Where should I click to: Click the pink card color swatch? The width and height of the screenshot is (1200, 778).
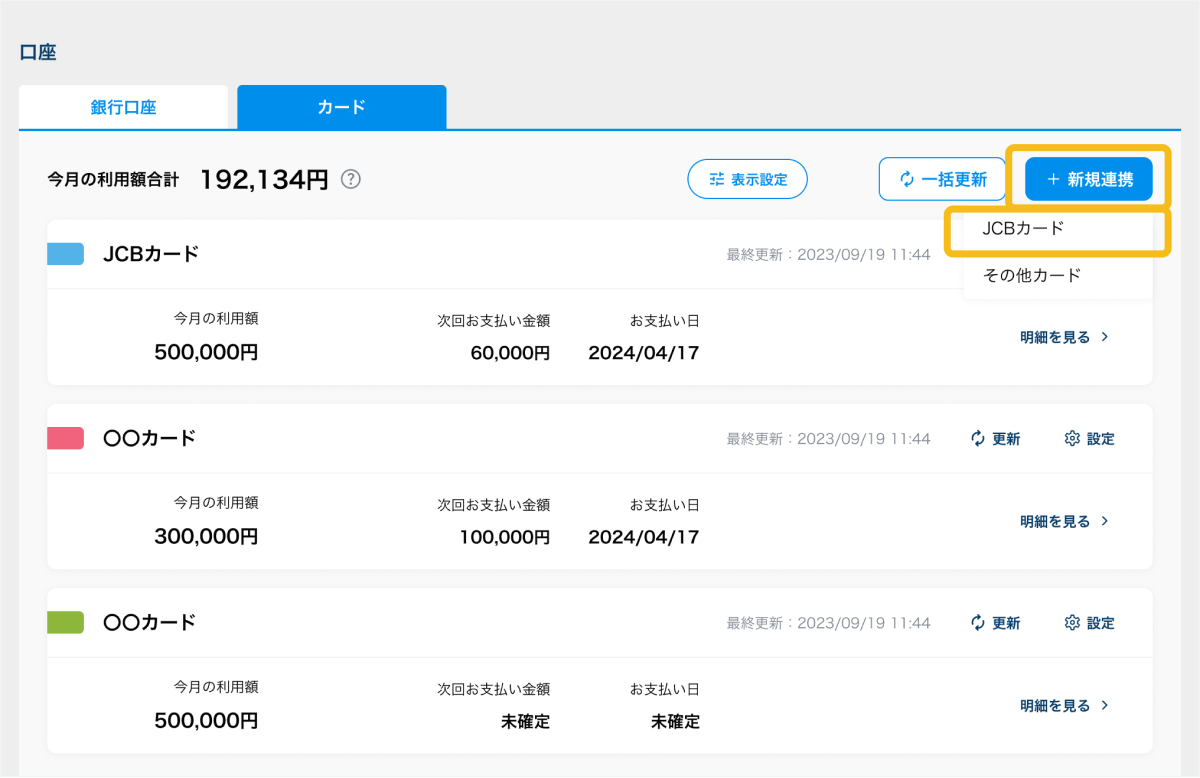click(x=65, y=438)
